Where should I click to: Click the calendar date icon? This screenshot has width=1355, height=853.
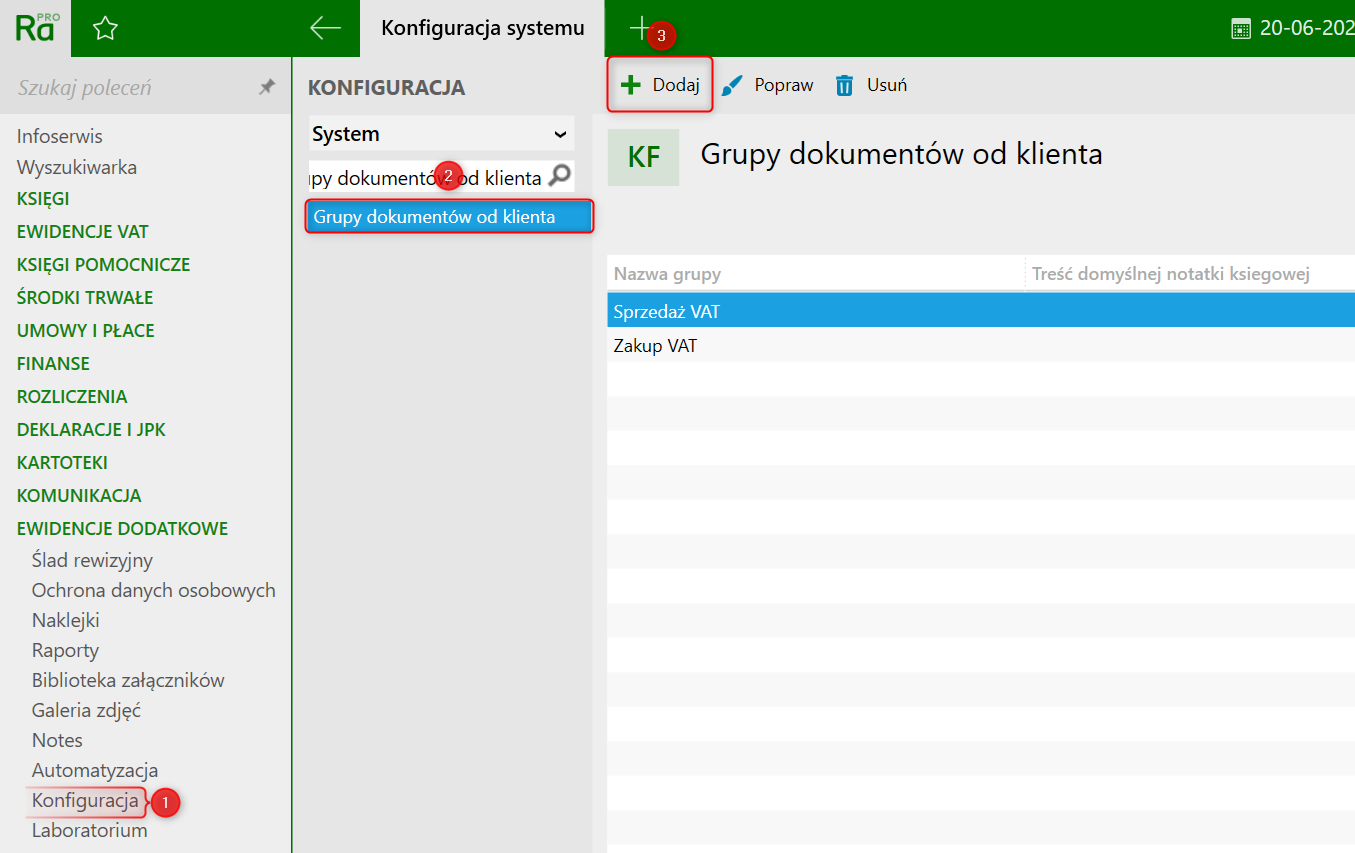tap(1241, 29)
